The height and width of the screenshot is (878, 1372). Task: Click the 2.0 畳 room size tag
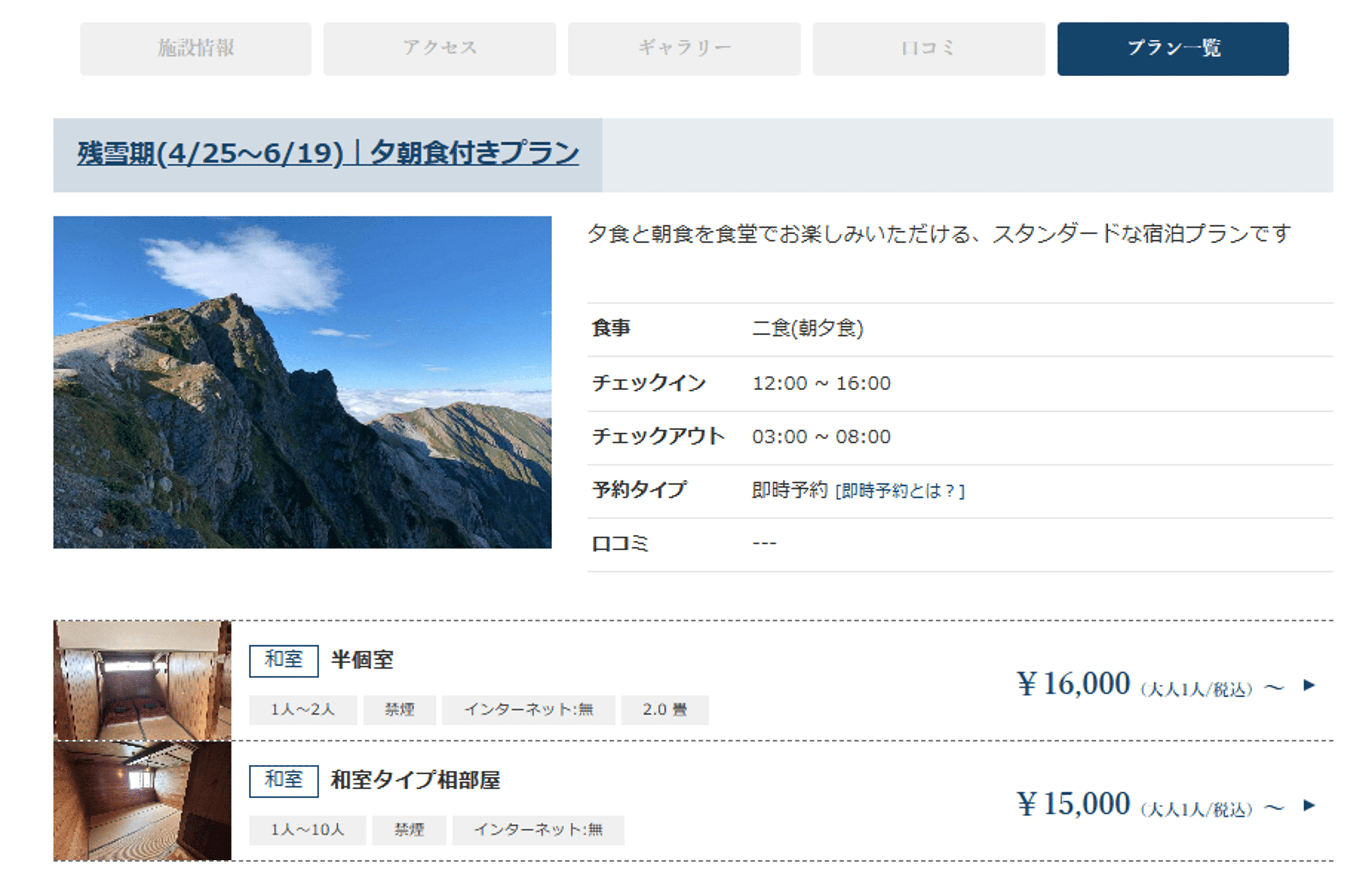click(x=664, y=710)
